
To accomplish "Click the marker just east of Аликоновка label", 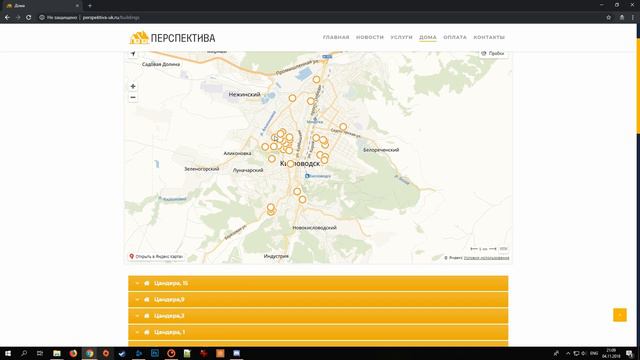I will pos(265,147).
